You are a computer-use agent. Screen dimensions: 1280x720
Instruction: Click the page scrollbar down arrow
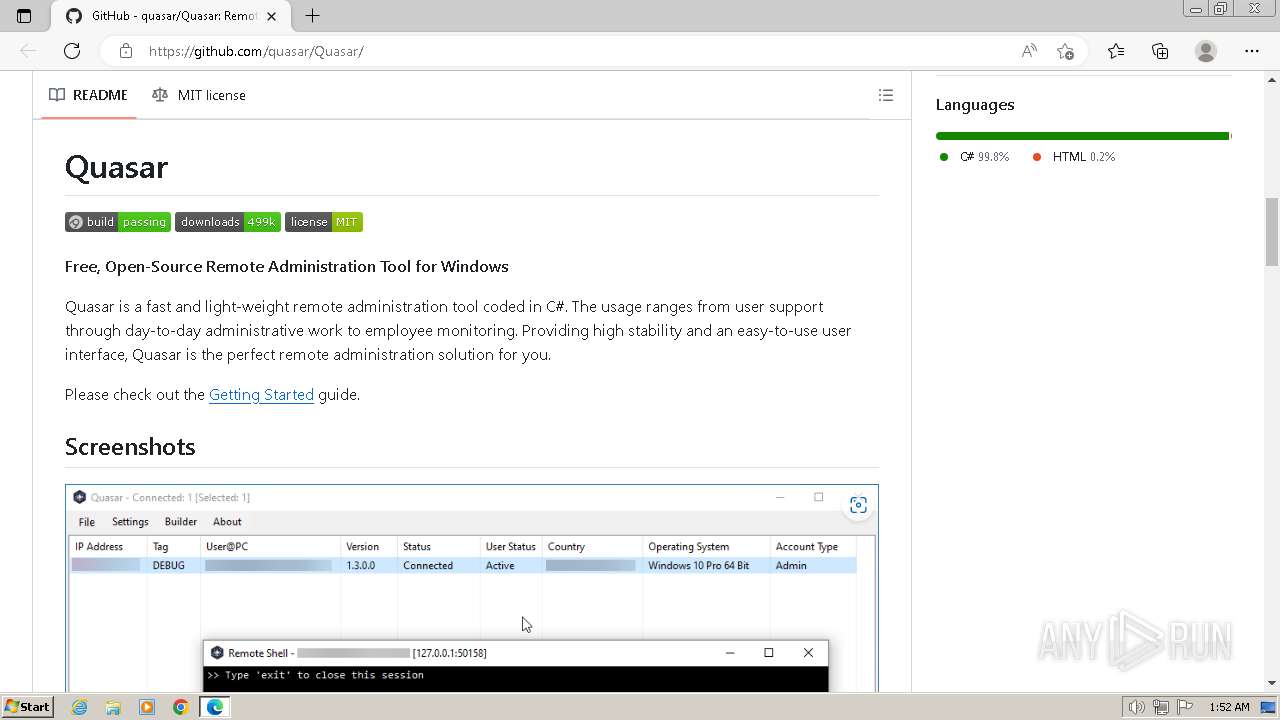click(1272, 683)
